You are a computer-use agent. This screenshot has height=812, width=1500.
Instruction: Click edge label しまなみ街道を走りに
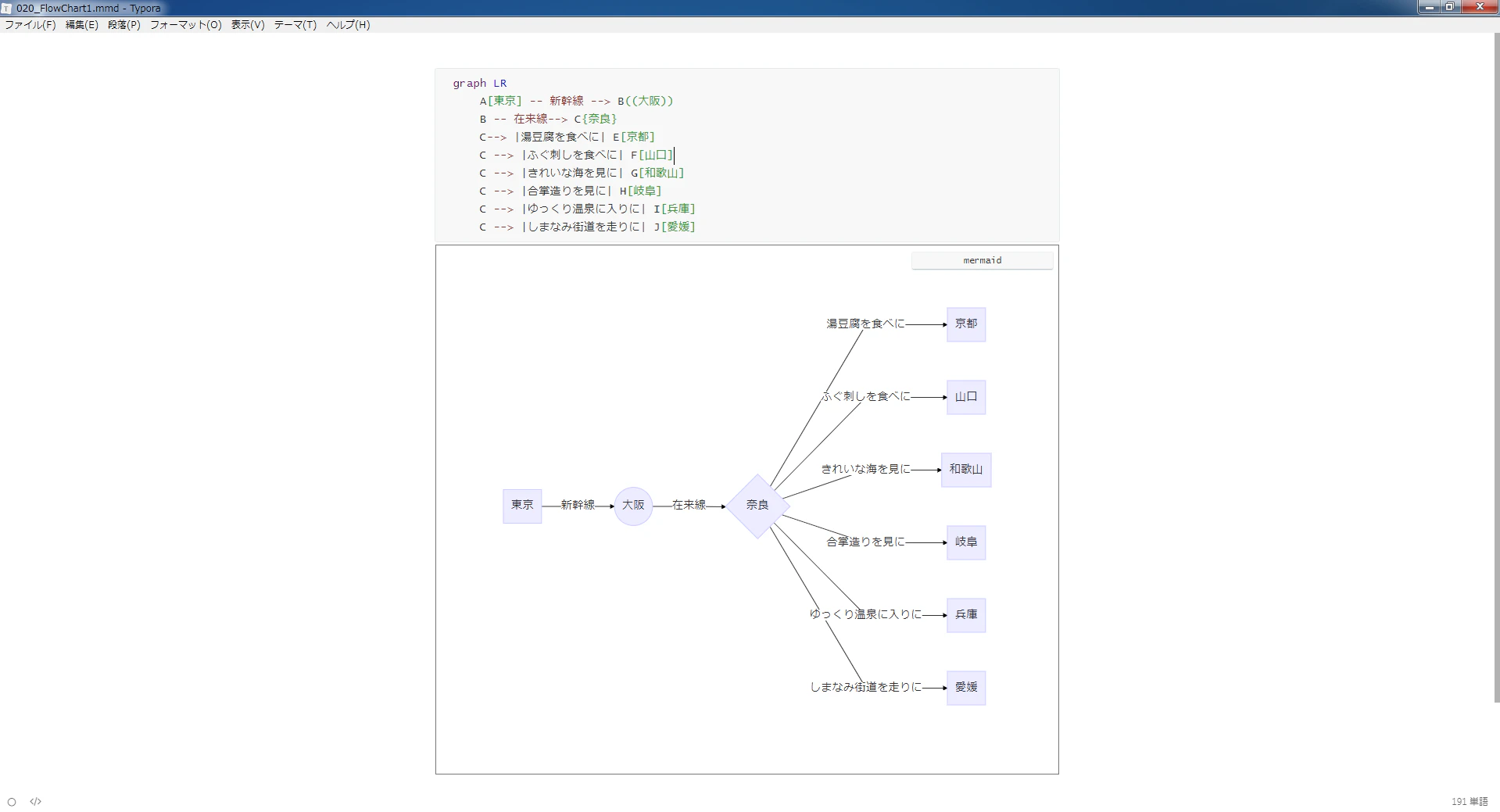pos(866,687)
